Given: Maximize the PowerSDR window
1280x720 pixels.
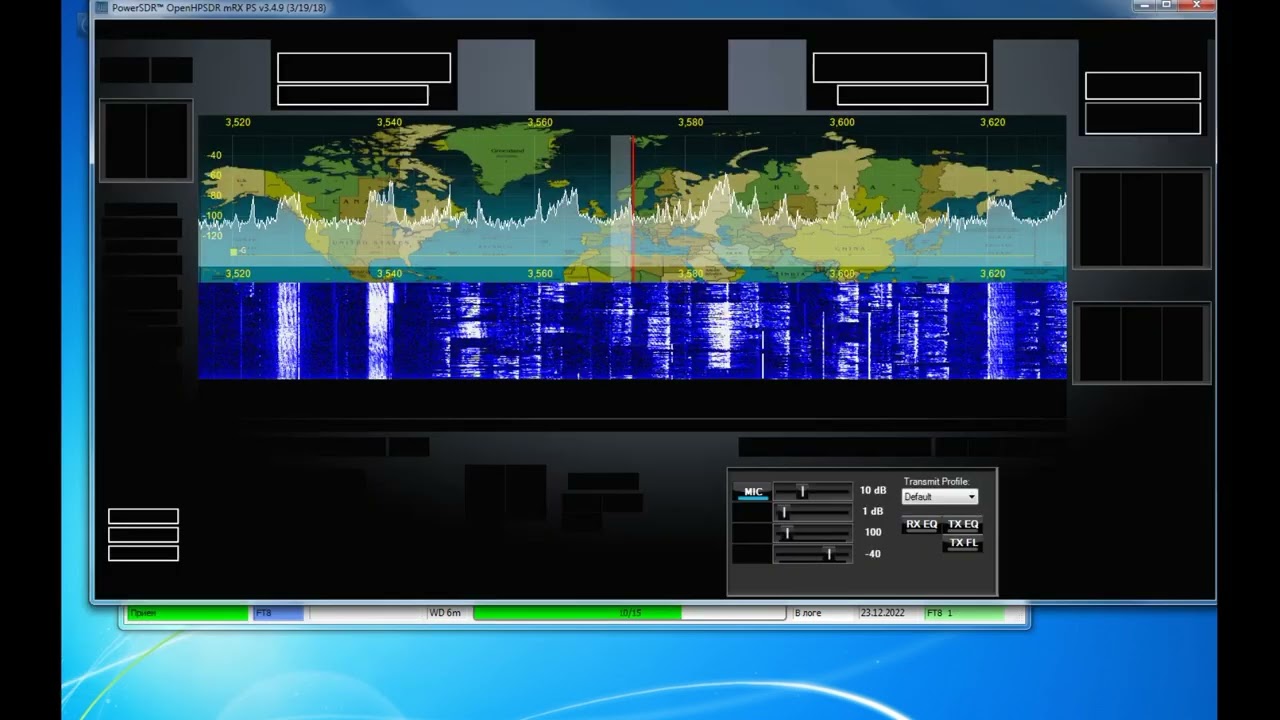Looking at the screenshot, I should tap(1167, 6).
